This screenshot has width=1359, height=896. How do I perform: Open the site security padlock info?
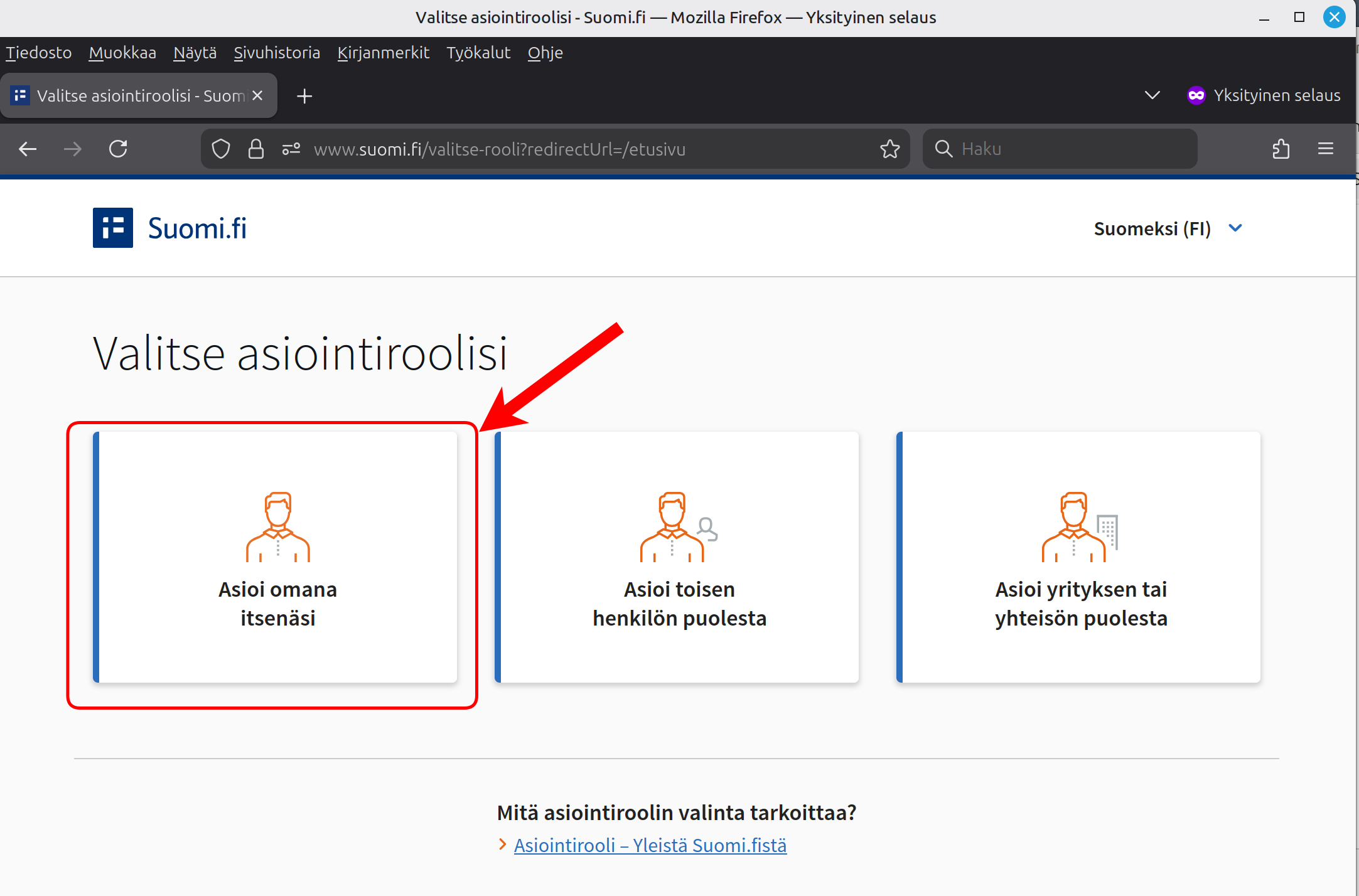pos(255,149)
